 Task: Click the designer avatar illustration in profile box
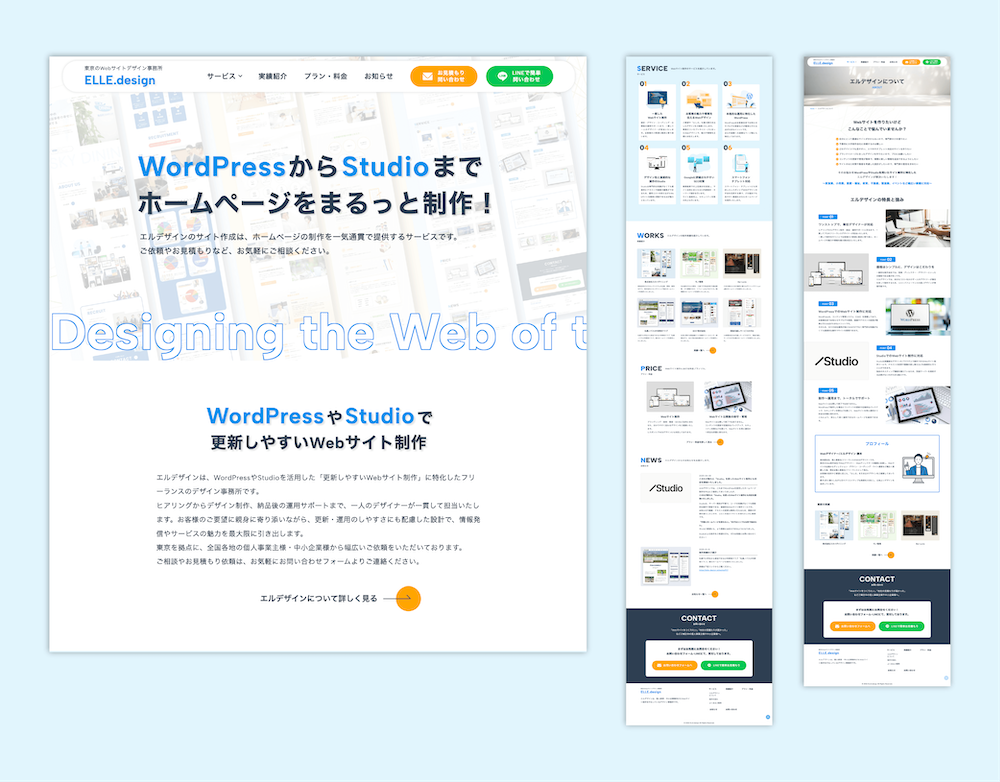[x=918, y=466]
